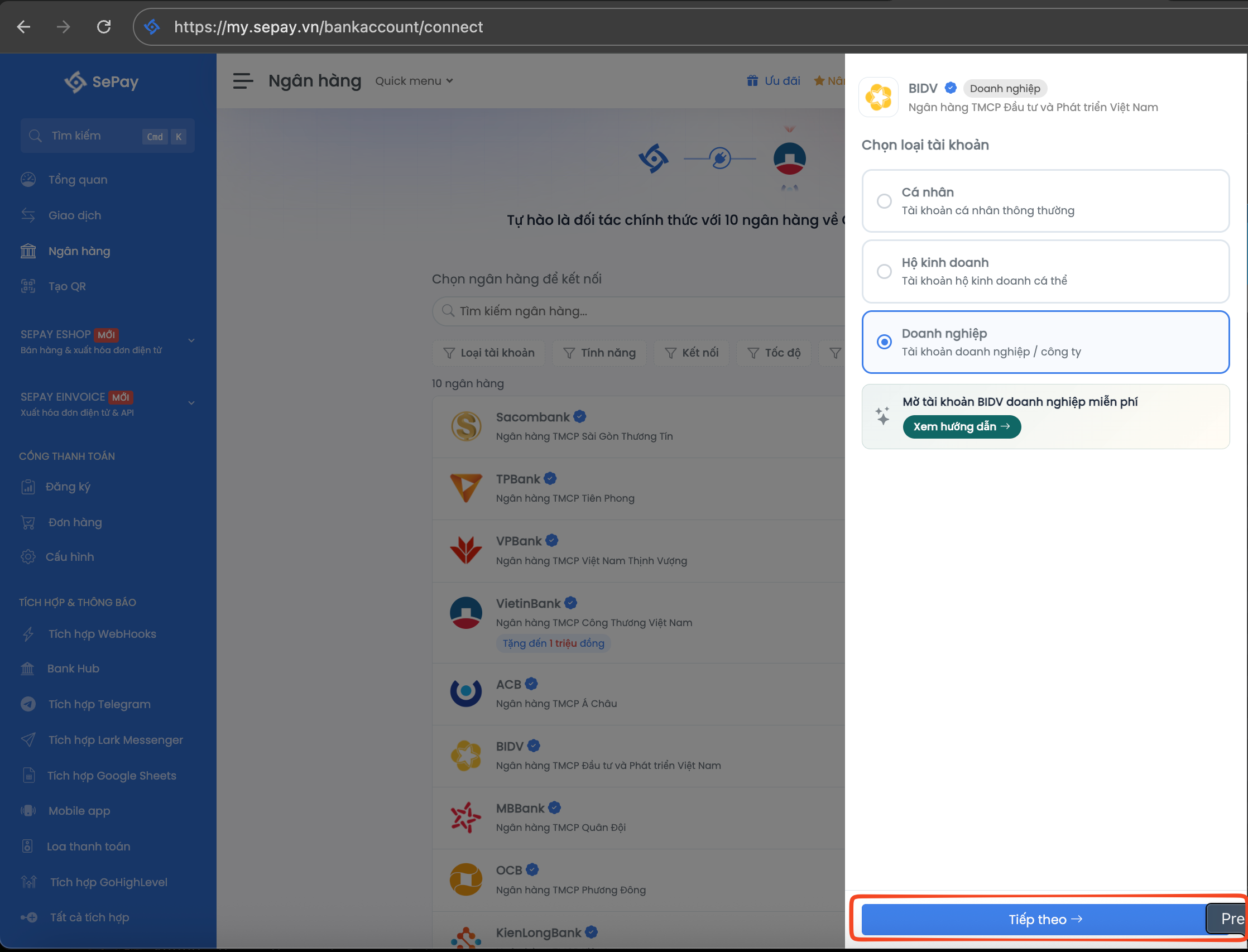Viewport: 1248px width, 952px height.
Task: Click the Tạo QR sidebar icon
Action: 28,286
